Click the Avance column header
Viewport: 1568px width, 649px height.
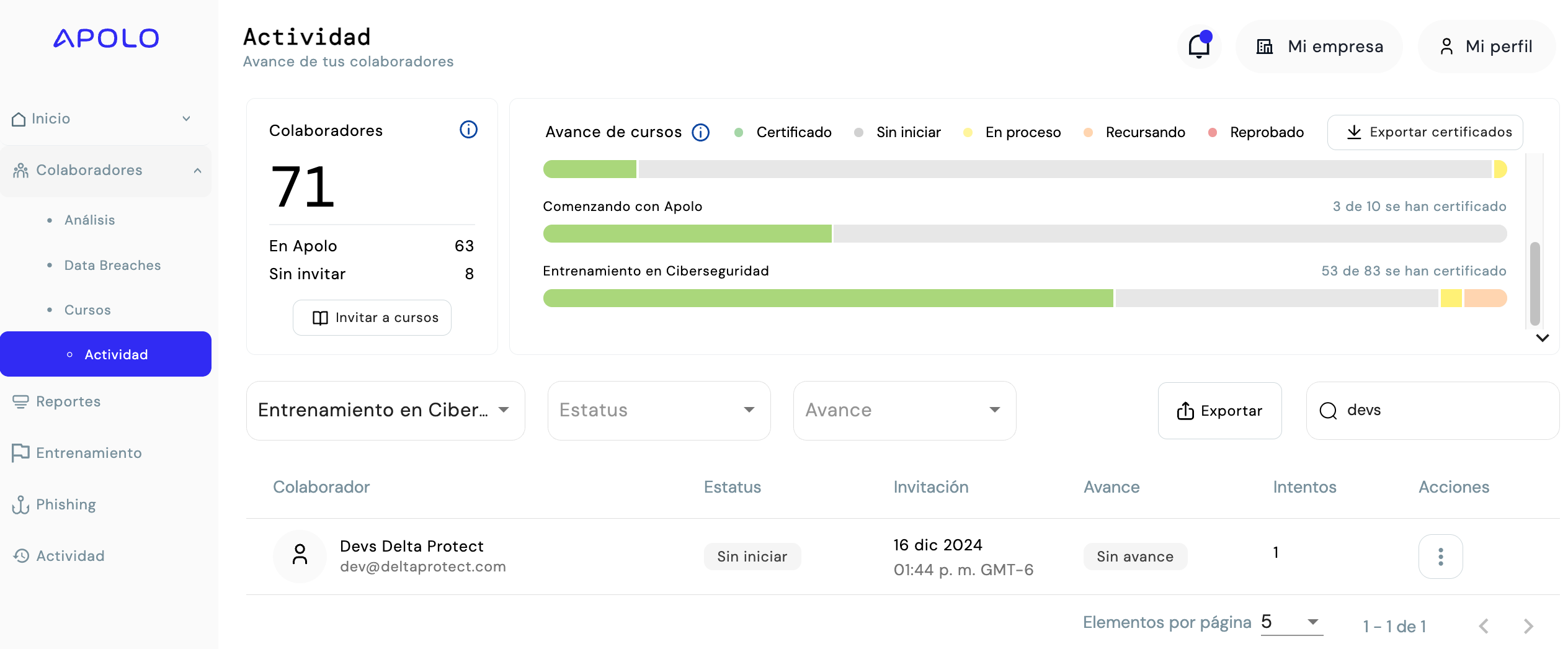[x=1111, y=488]
